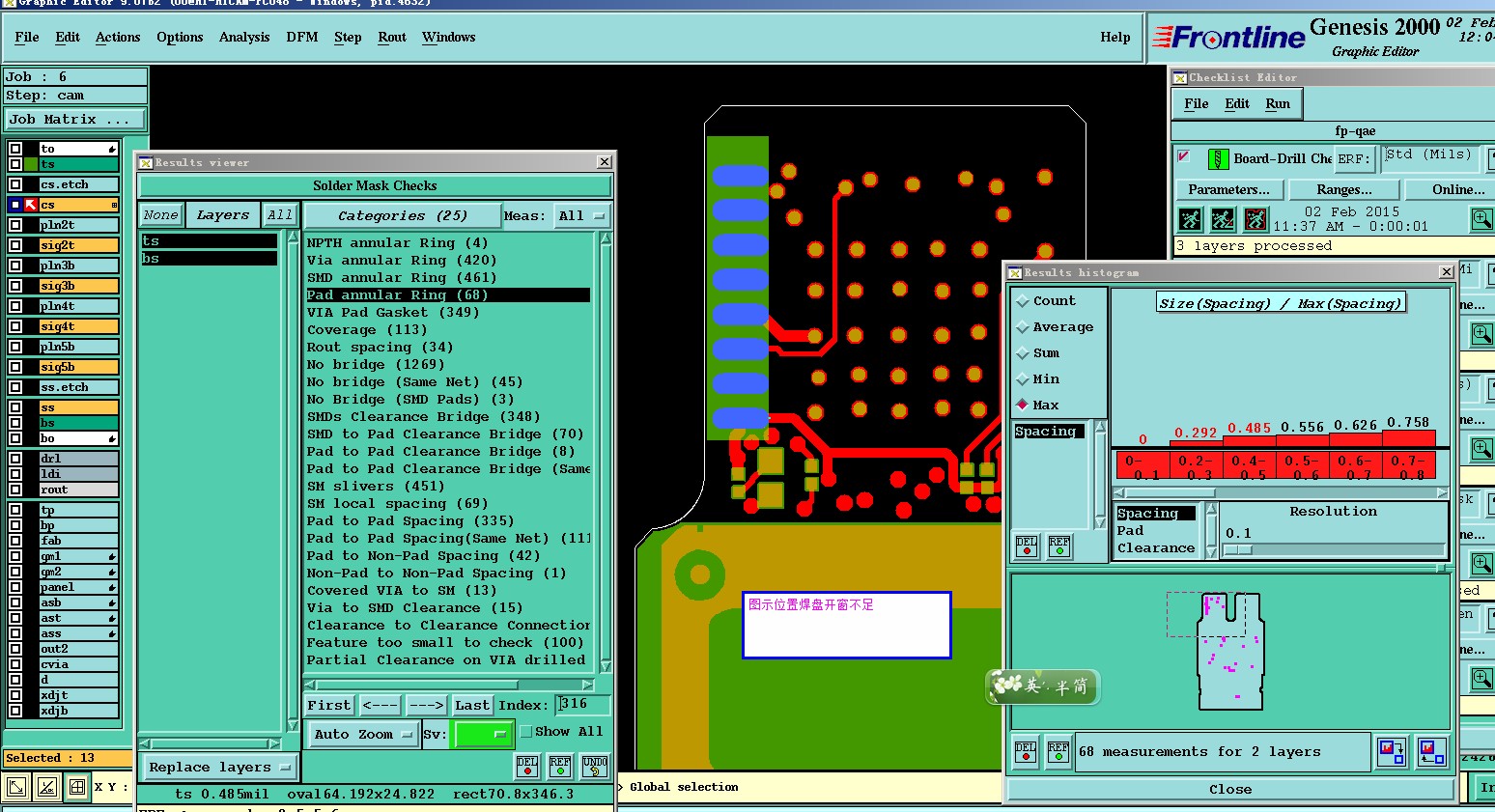Select the Min radio option

[1023, 379]
